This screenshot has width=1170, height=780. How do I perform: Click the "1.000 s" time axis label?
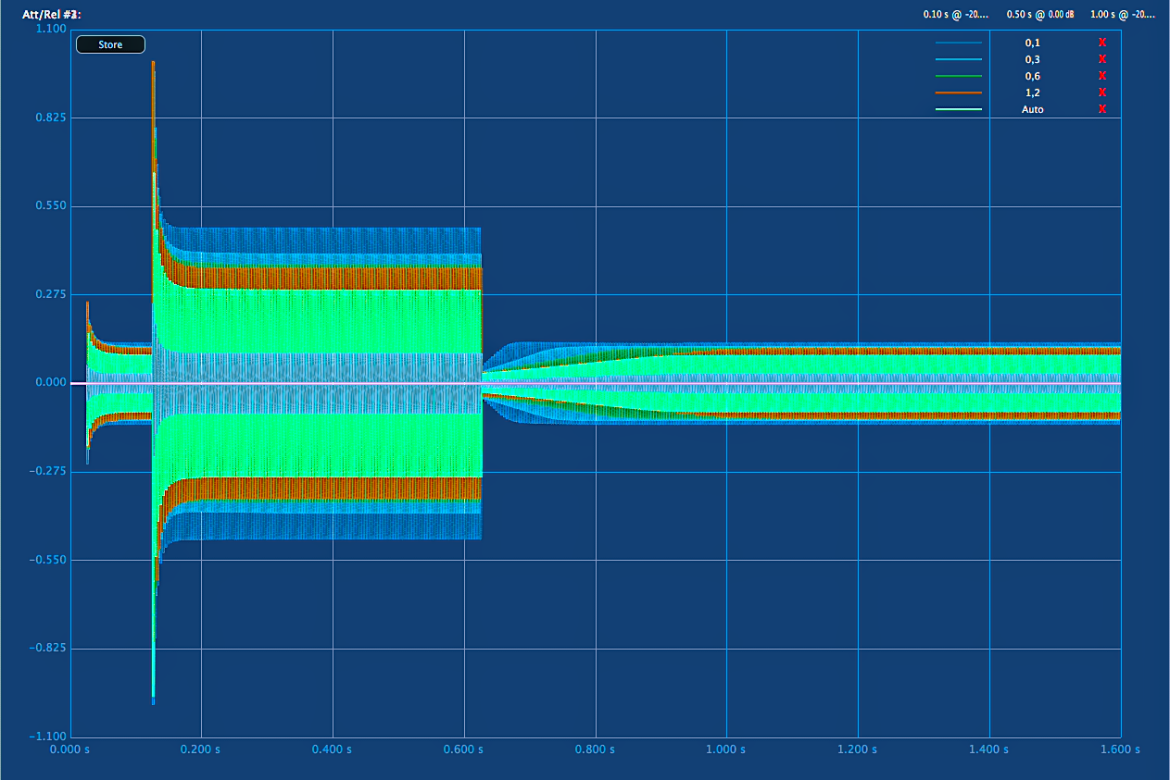tap(725, 749)
